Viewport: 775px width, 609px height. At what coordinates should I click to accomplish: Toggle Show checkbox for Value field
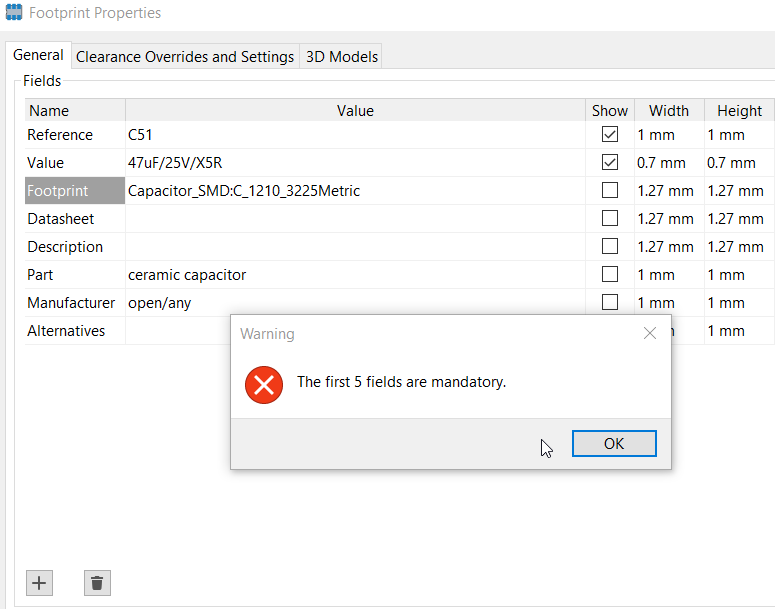coord(609,163)
